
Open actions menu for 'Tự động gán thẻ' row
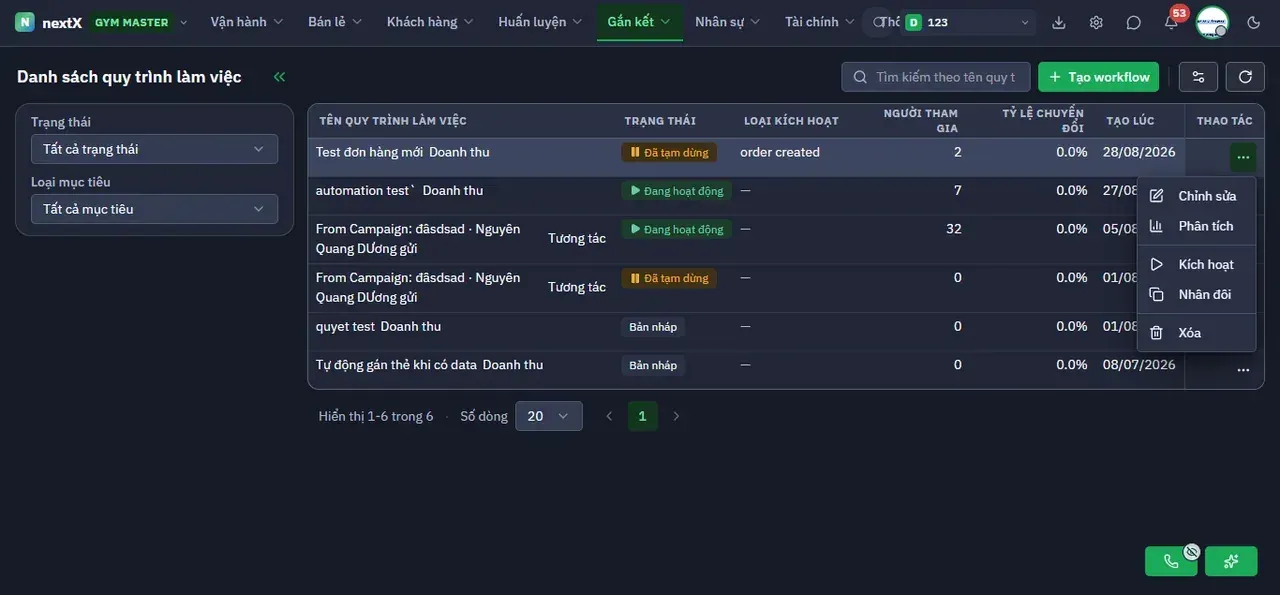pyautogui.click(x=1243, y=370)
